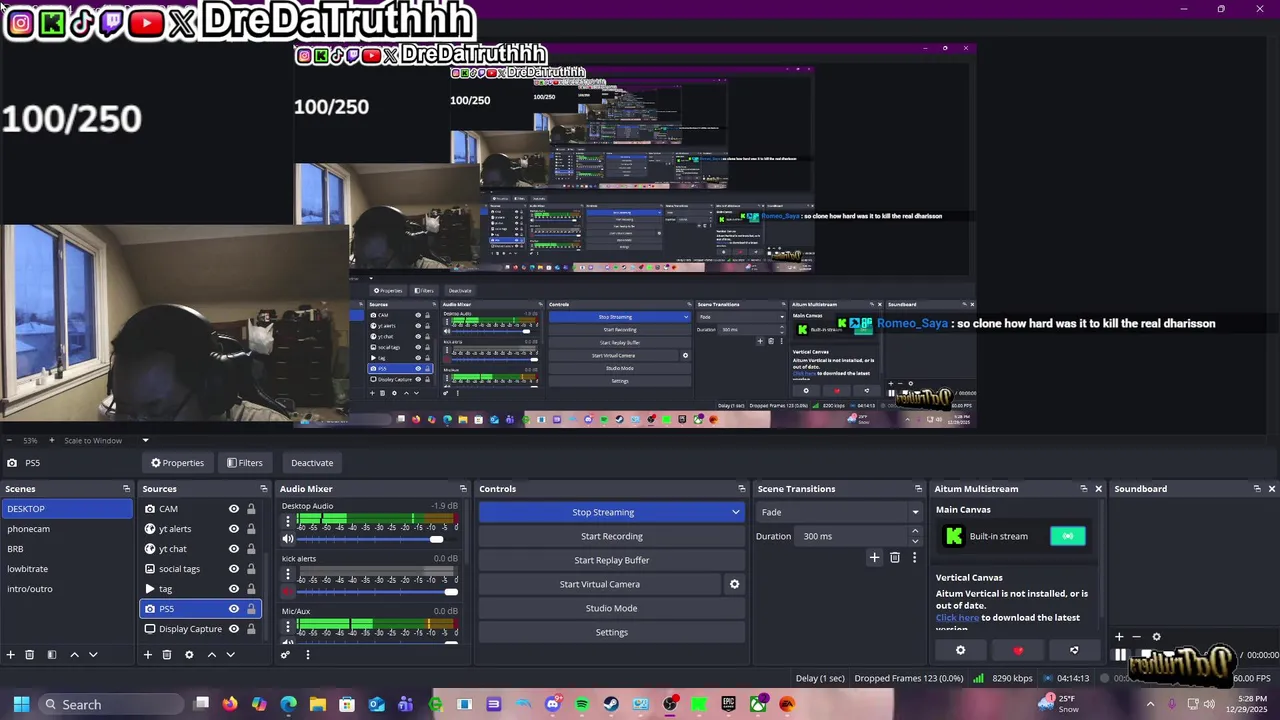Select the lowbitrate scene
Screen dimensions: 1280x720
coord(66,569)
